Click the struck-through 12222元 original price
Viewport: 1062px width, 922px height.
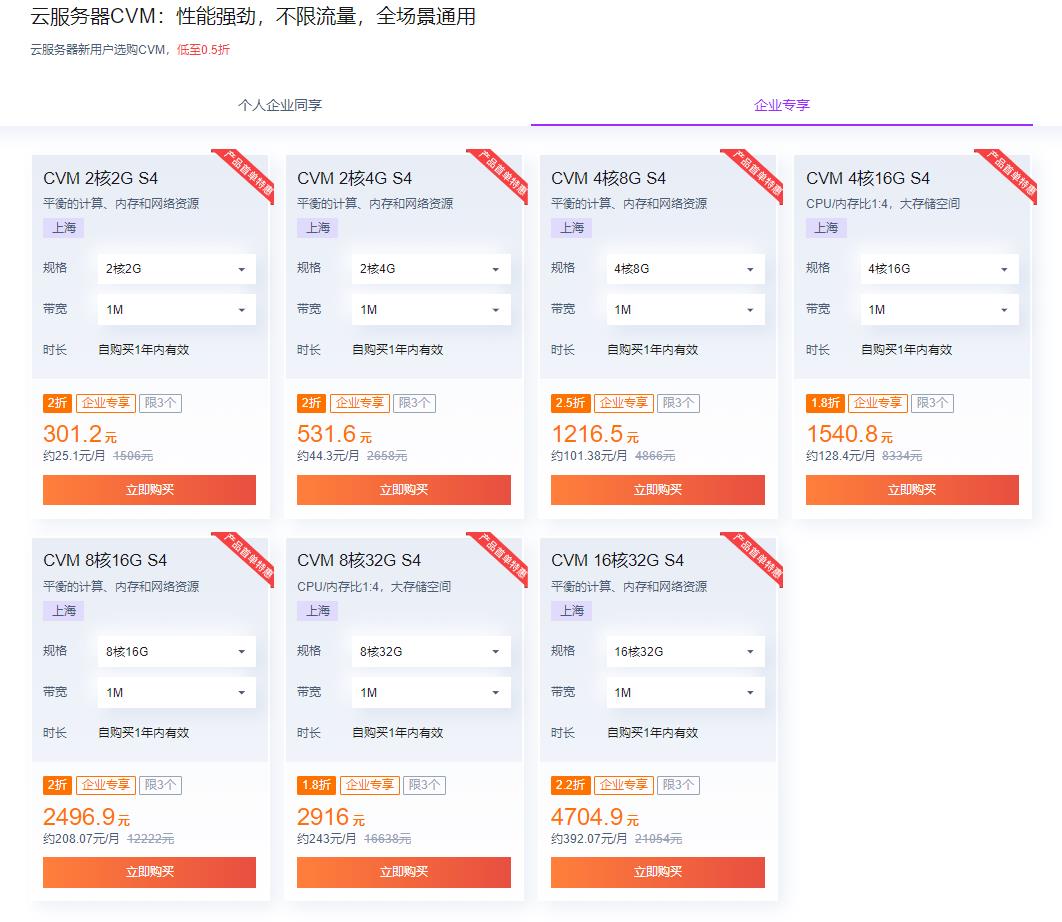click(150, 839)
